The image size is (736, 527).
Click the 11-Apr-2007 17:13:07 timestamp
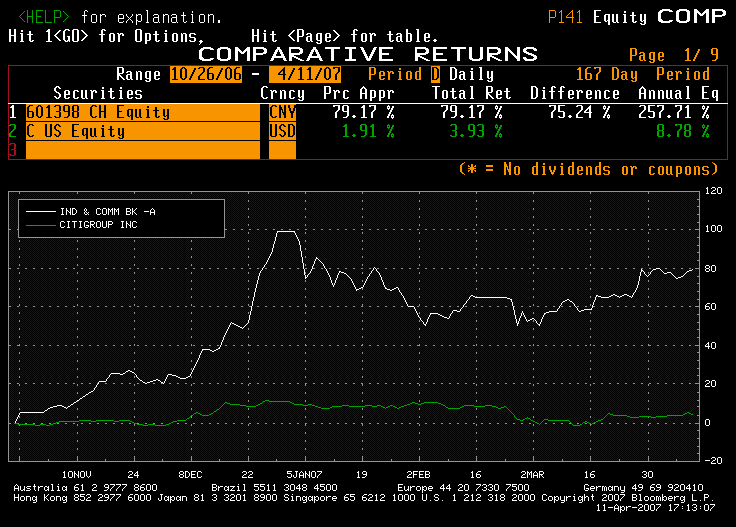tap(656, 508)
